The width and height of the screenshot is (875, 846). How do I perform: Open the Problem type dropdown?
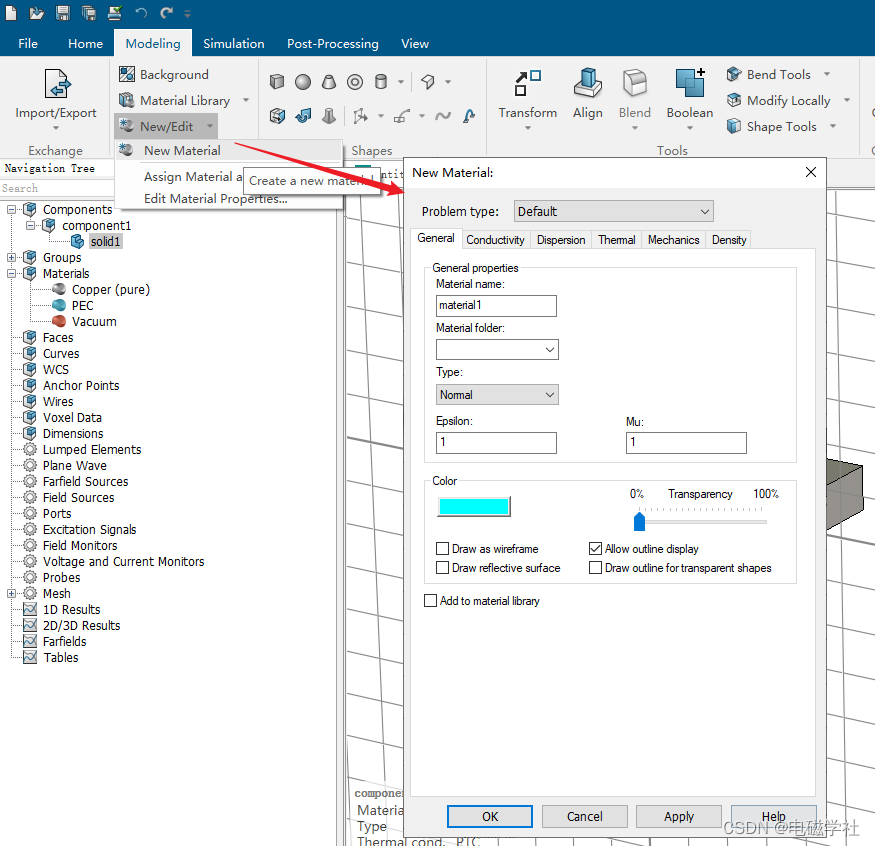(x=613, y=212)
